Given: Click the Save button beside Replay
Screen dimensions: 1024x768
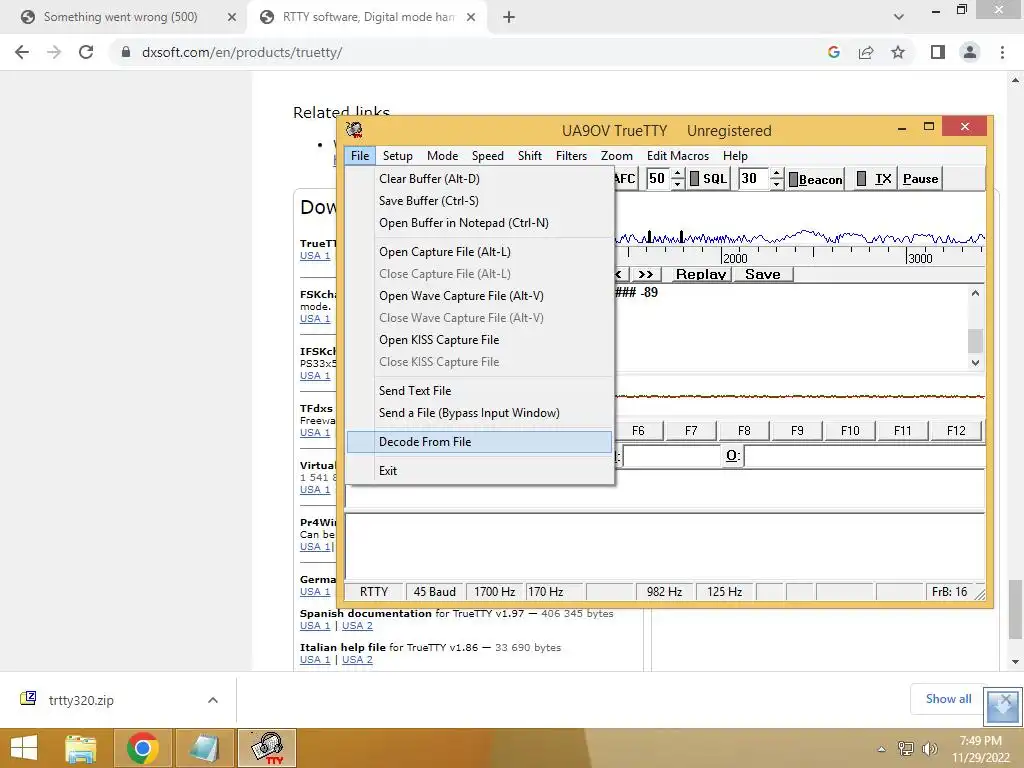Looking at the screenshot, I should (x=763, y=274).
